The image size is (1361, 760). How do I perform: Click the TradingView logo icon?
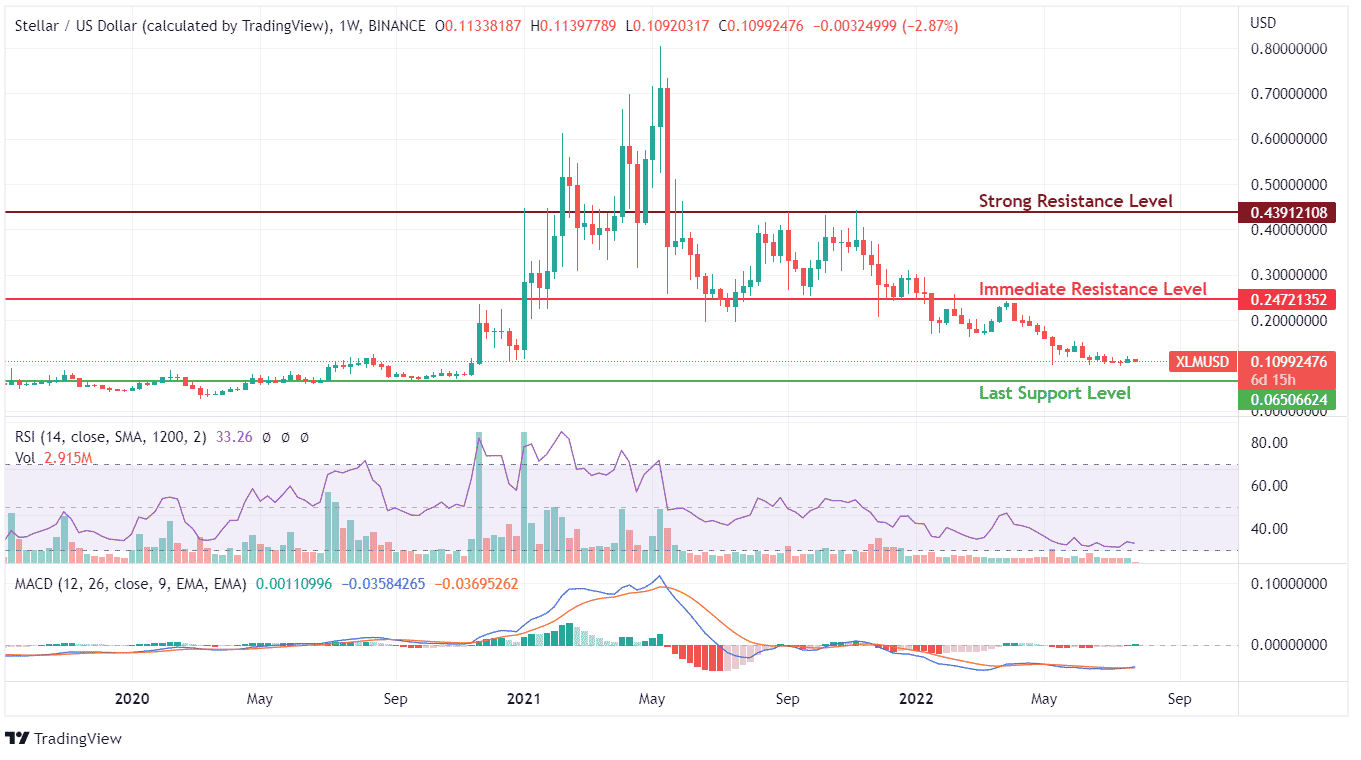coord(17,738)
